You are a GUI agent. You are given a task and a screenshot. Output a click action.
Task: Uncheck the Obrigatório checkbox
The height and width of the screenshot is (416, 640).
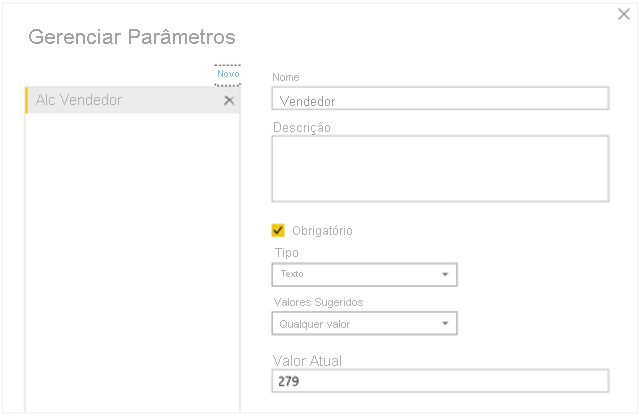[279, 230]
